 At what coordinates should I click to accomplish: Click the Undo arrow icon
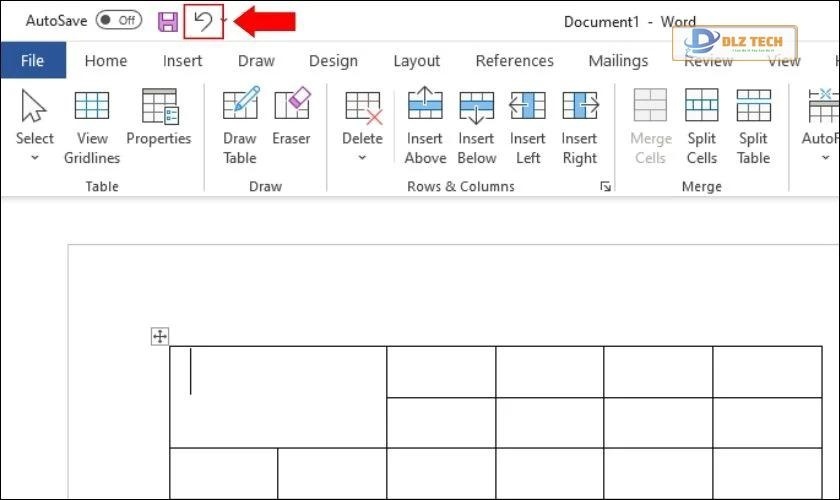(204, 21)
